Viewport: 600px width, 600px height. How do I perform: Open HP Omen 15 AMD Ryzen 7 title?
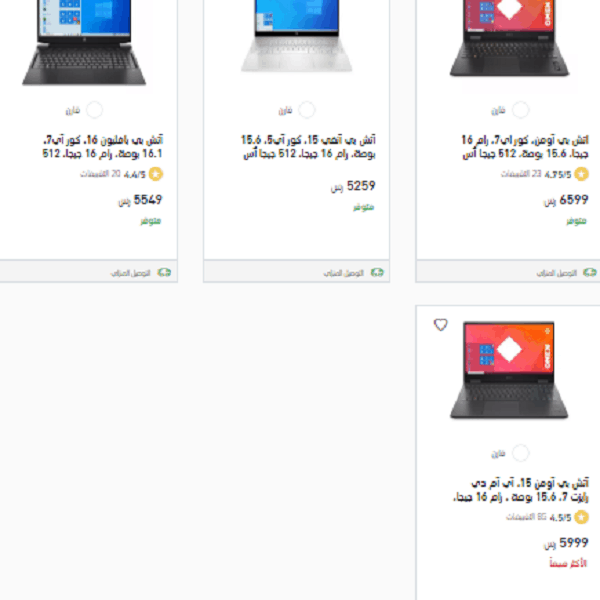[521, 490]
